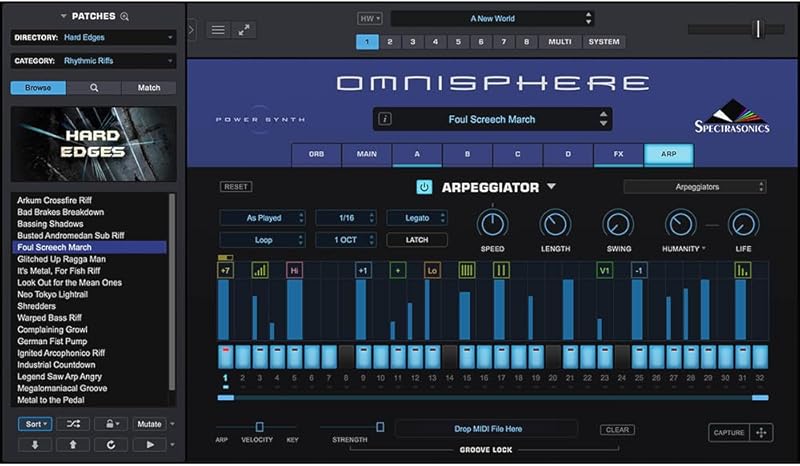
Task: Adjust the Groove Lock Strength slider
Action: (x=380, y=427)
